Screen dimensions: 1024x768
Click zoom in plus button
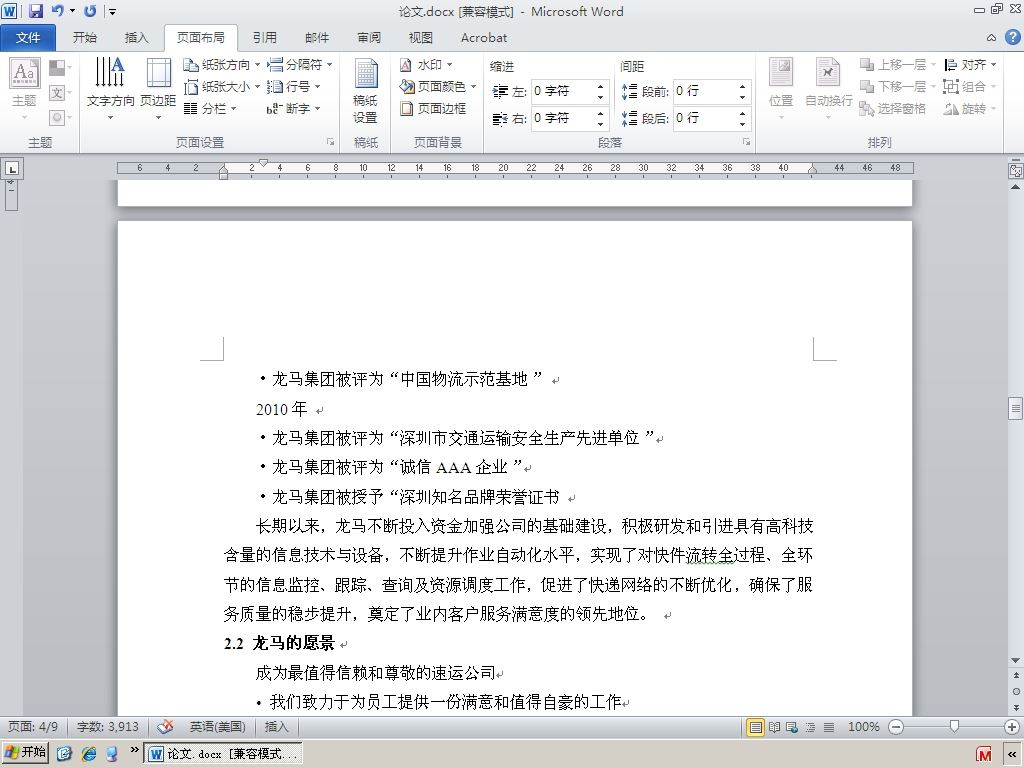pos(1012,727)
